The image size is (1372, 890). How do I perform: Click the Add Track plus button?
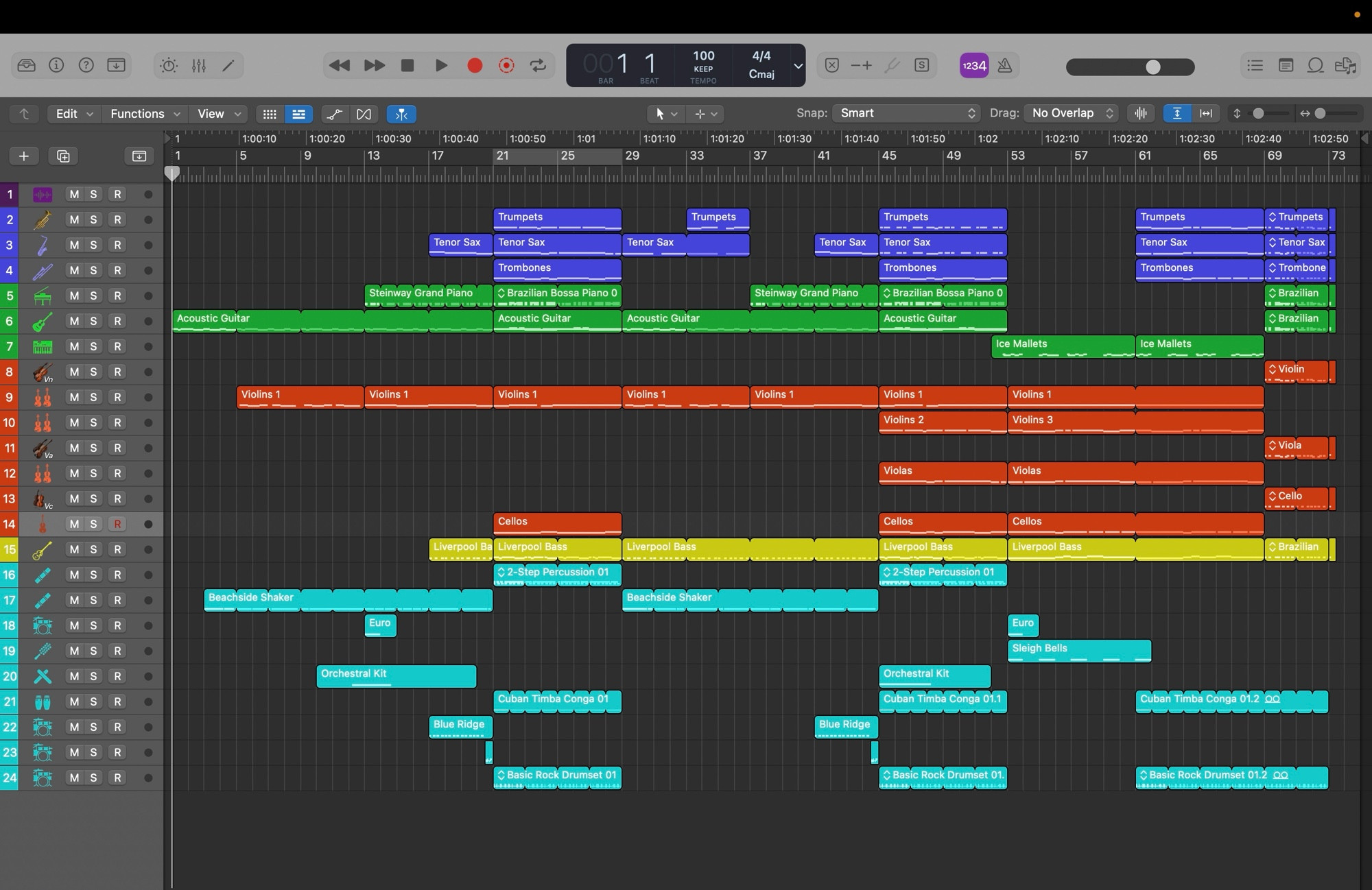[x=24, y=156]
